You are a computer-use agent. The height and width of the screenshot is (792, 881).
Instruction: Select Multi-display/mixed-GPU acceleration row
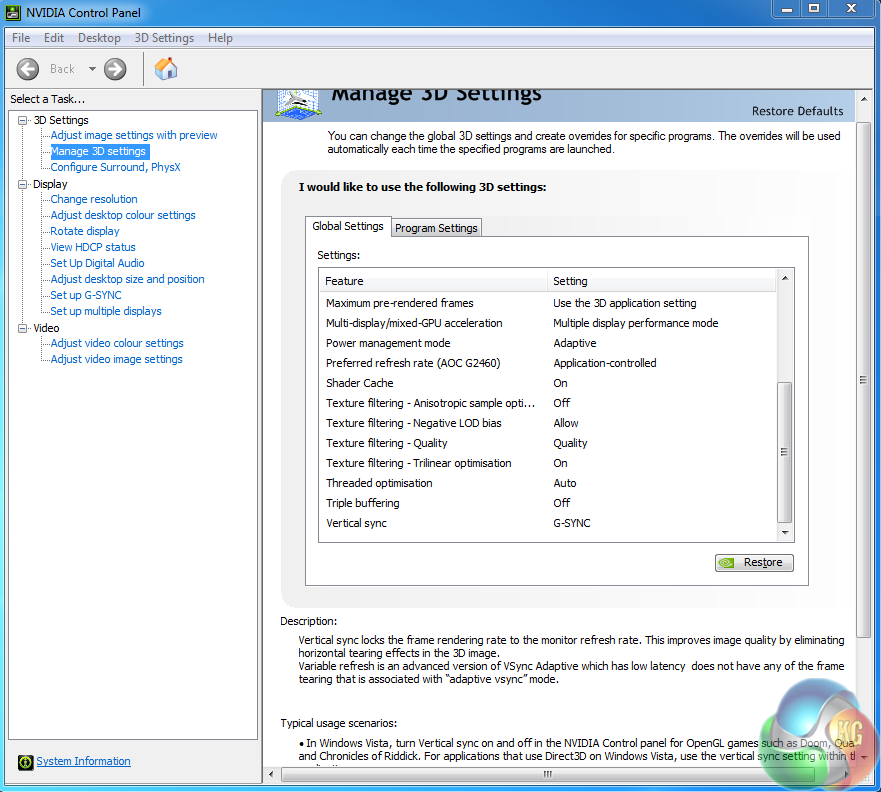(x=548, y=324)
